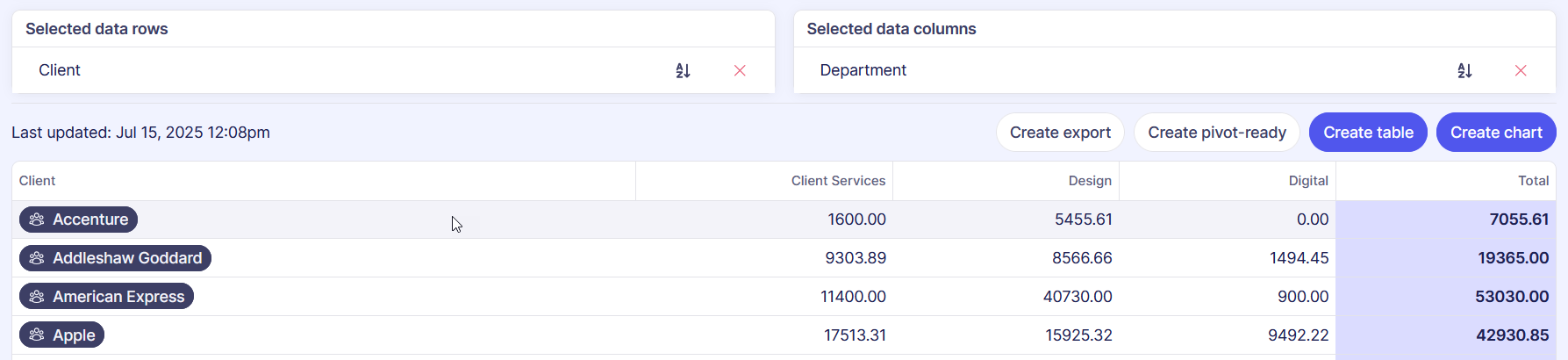Click the Digital column header
The image size is (1568, 360).
[x=1307, y=181]
